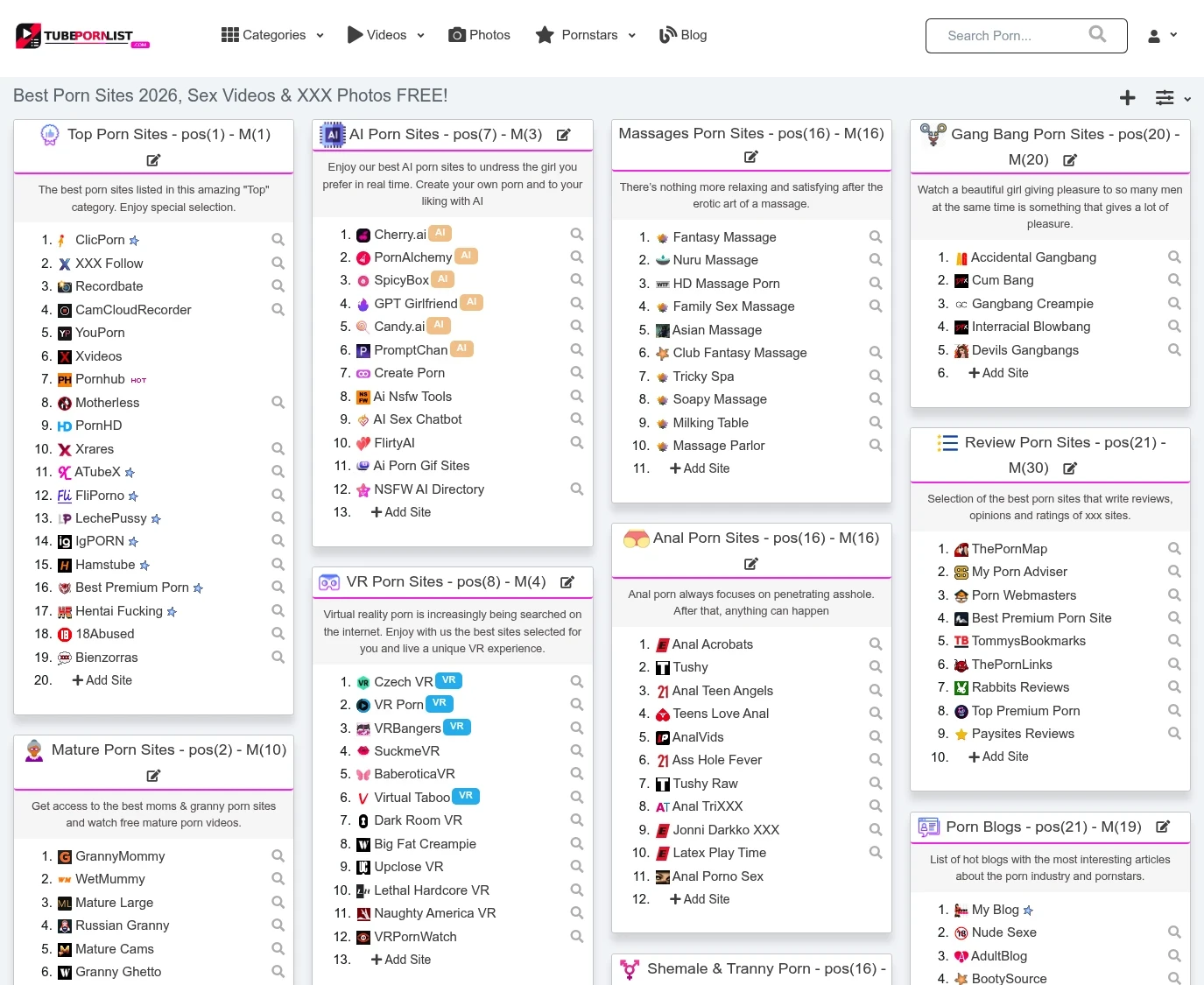Edit the AI Porn Sites category
Screen dimensions: 1204x985
(x=564, y=135)
